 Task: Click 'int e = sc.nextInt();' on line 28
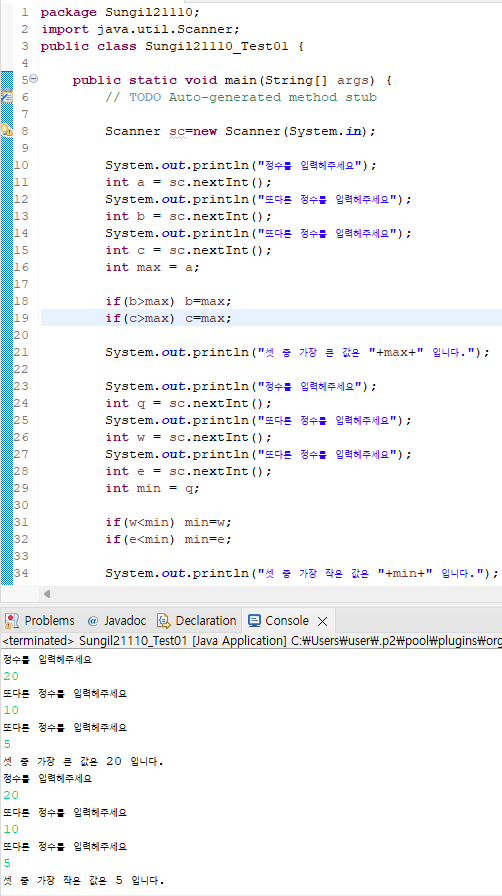click(x=189, y=471)
